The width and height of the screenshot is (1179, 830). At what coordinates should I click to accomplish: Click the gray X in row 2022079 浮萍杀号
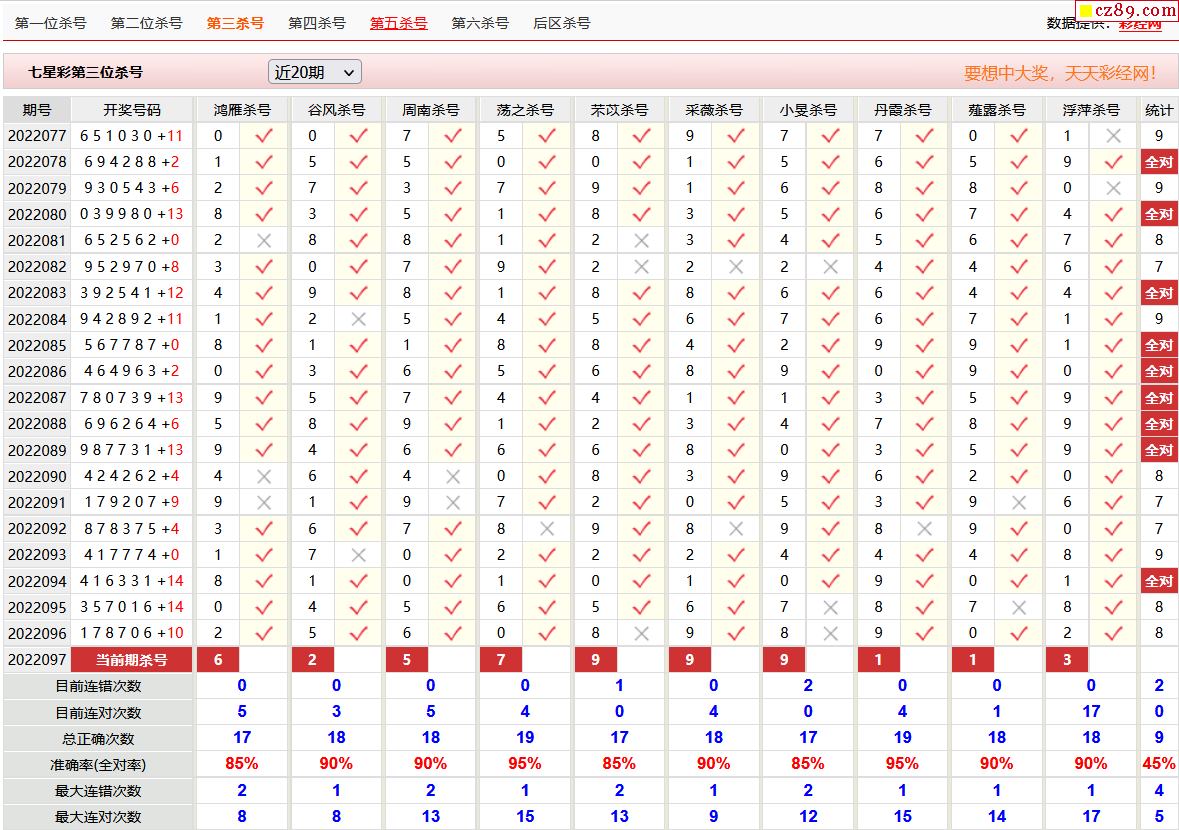(1114, 188)
